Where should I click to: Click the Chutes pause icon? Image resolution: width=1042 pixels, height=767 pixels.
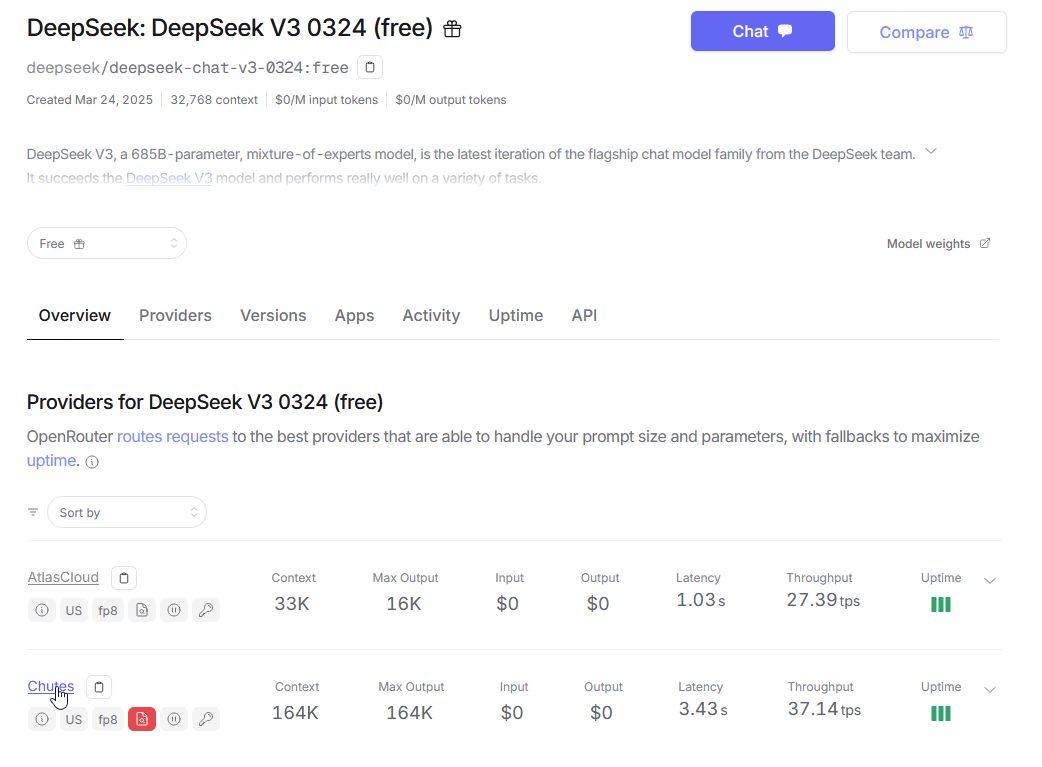pyautogui.click(x=173, y=718)
